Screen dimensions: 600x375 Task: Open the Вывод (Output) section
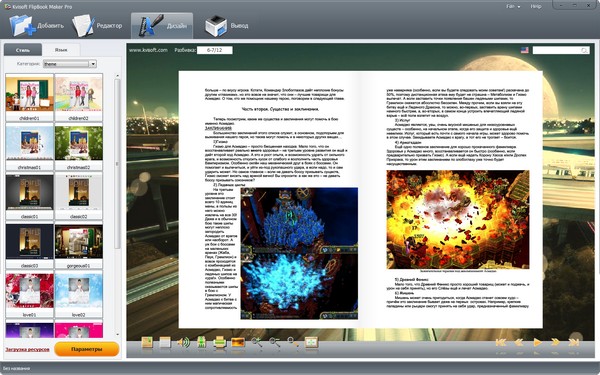(x=227, y=26)
